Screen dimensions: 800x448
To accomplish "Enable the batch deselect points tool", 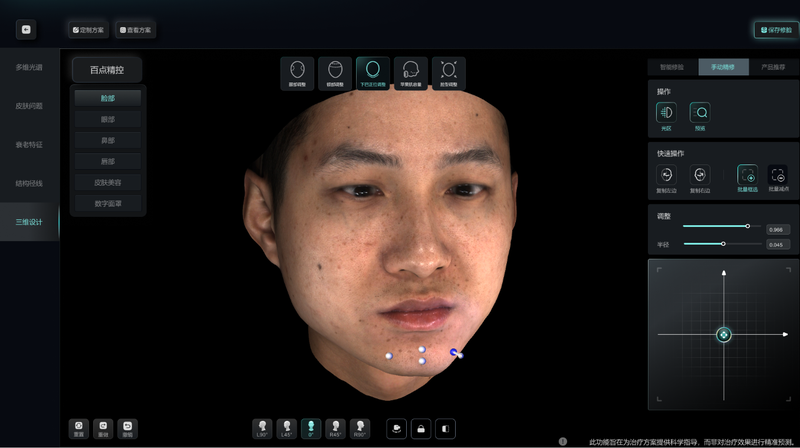I will tap(778, 175).
